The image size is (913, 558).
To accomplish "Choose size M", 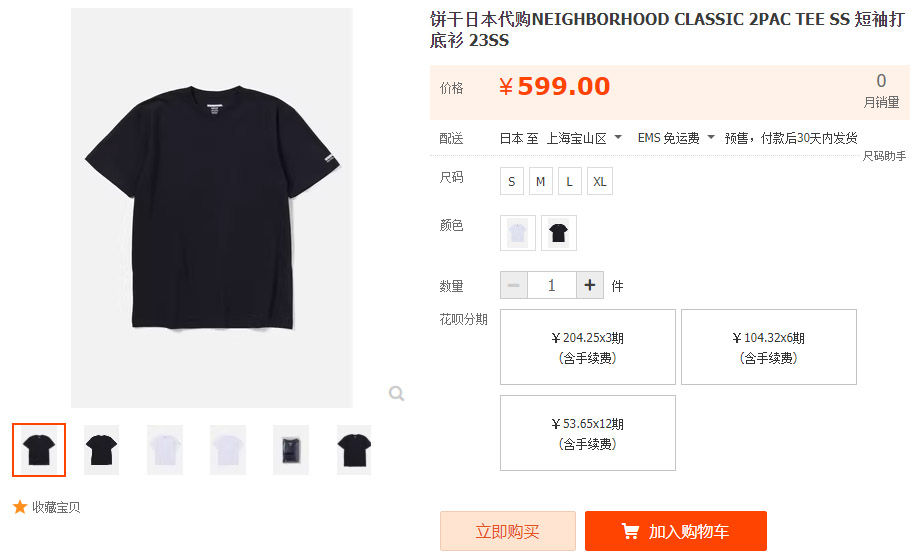I will point(540,181).
